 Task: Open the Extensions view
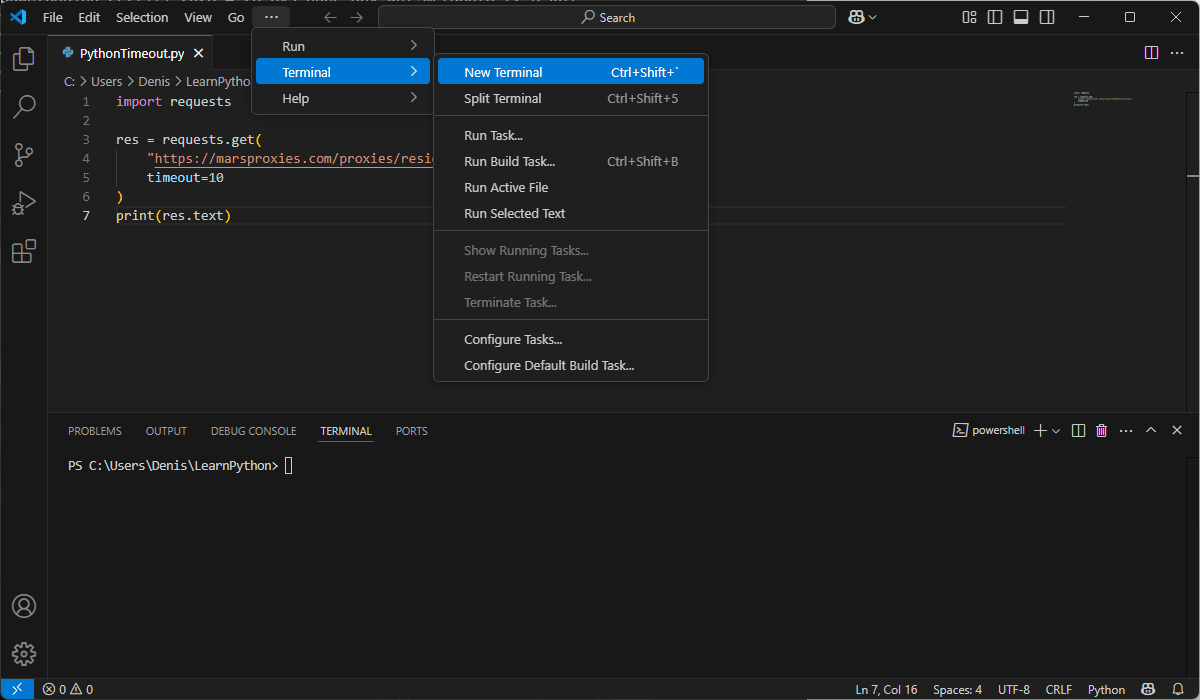[x=24, y=251]
